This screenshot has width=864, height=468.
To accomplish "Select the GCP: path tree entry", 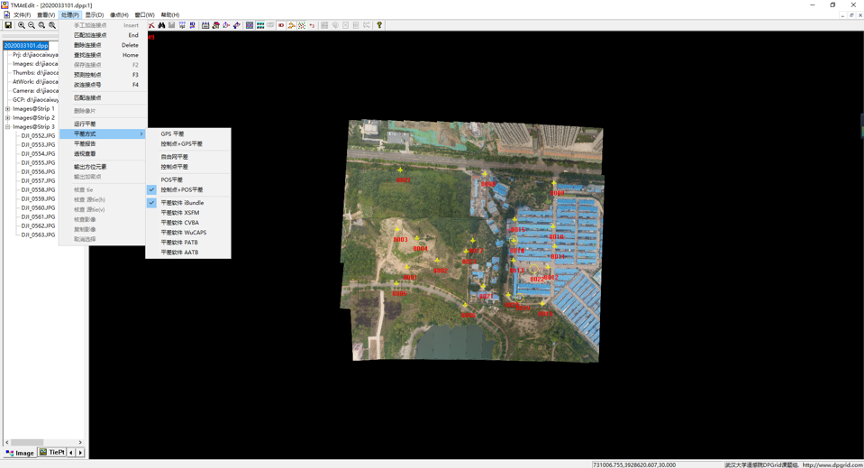I will pyautogui.click(x=35, y=100).
